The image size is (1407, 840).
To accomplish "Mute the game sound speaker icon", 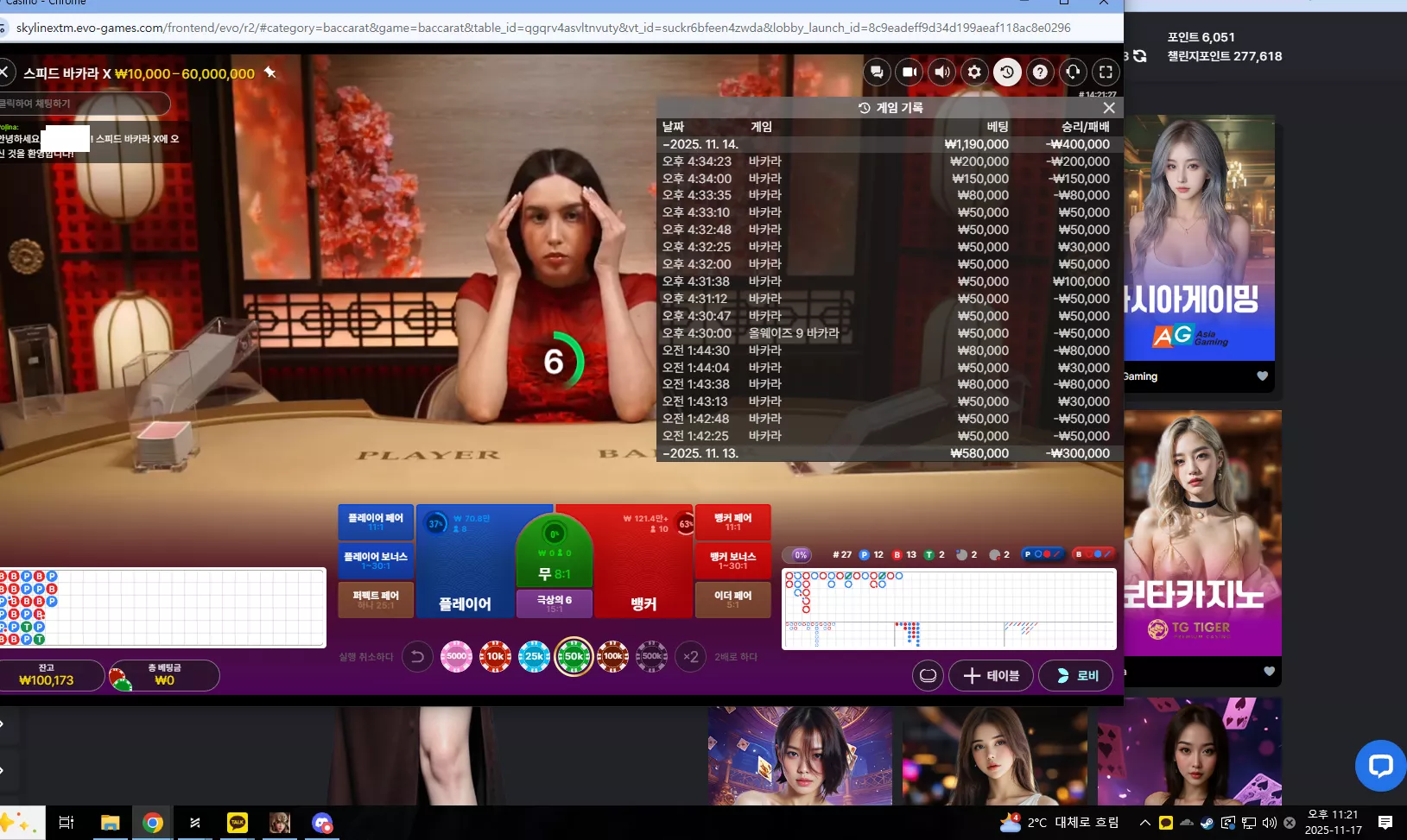I will [x=942, y=73].
